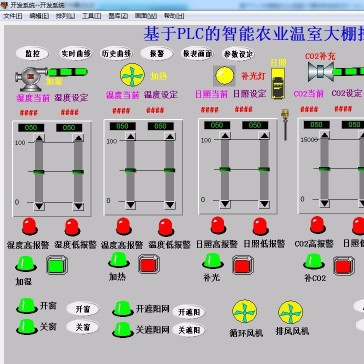Open the 历史曲线 history curve screen
Image resolution: width=364 pixels, height=364 pixels.
(116, 53)
